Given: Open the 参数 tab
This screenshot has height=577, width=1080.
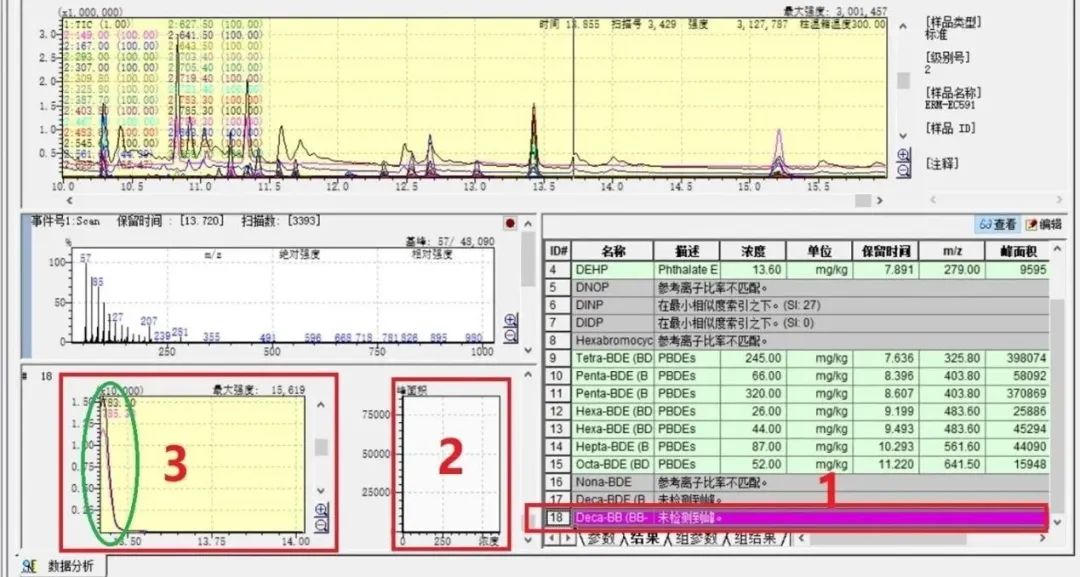Looking at the screenshot, I should pyautogui.click(x=600, y=539).
